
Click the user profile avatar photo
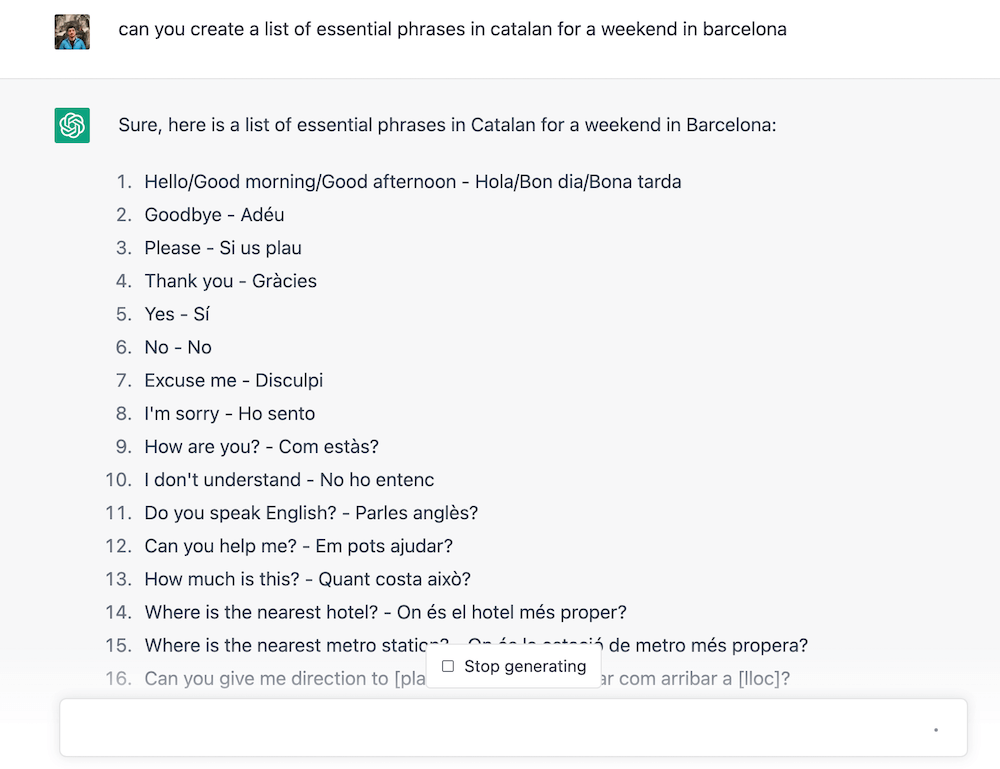pos(72,32)
